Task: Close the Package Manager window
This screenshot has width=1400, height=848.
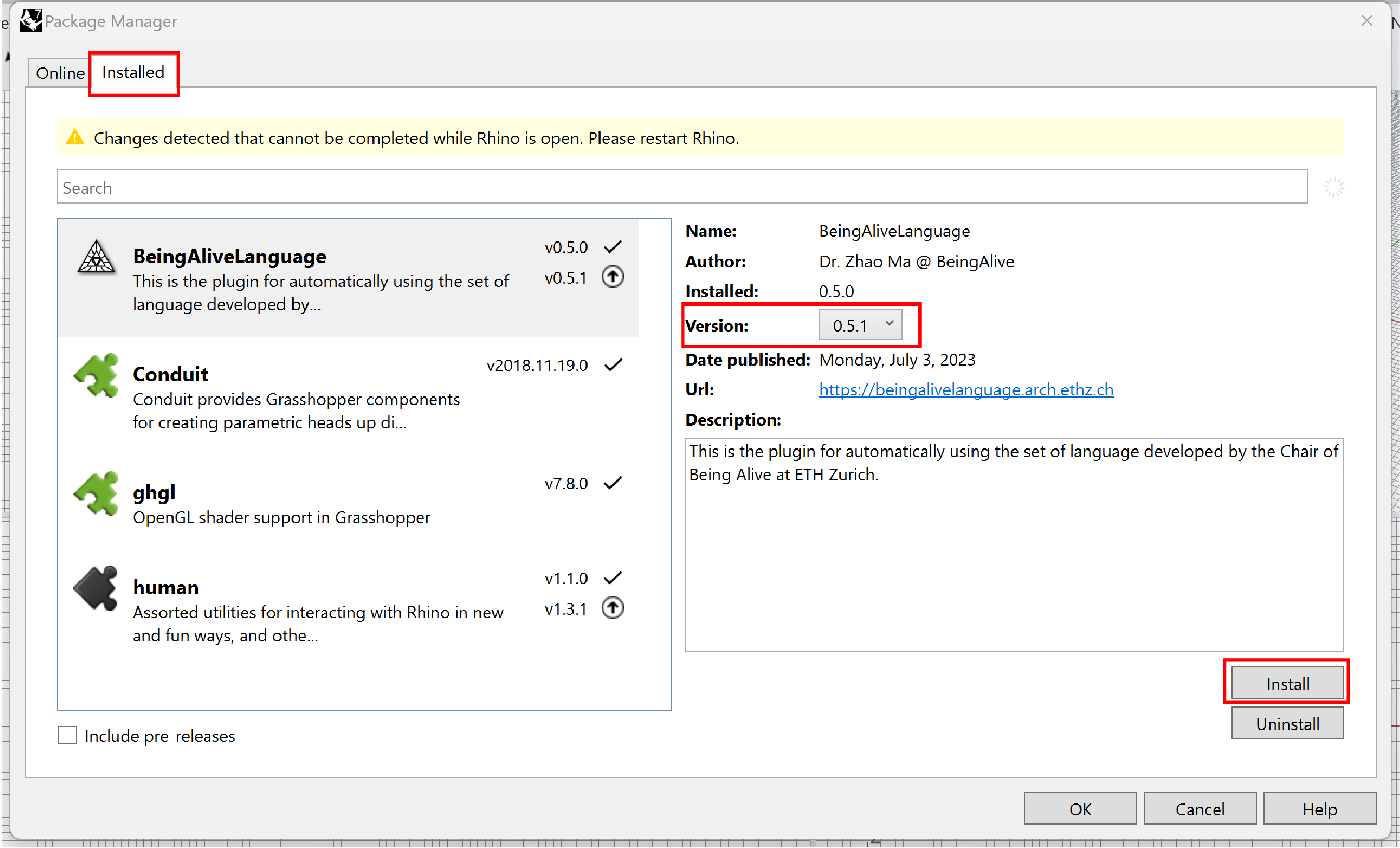Action: point(1367,21)
